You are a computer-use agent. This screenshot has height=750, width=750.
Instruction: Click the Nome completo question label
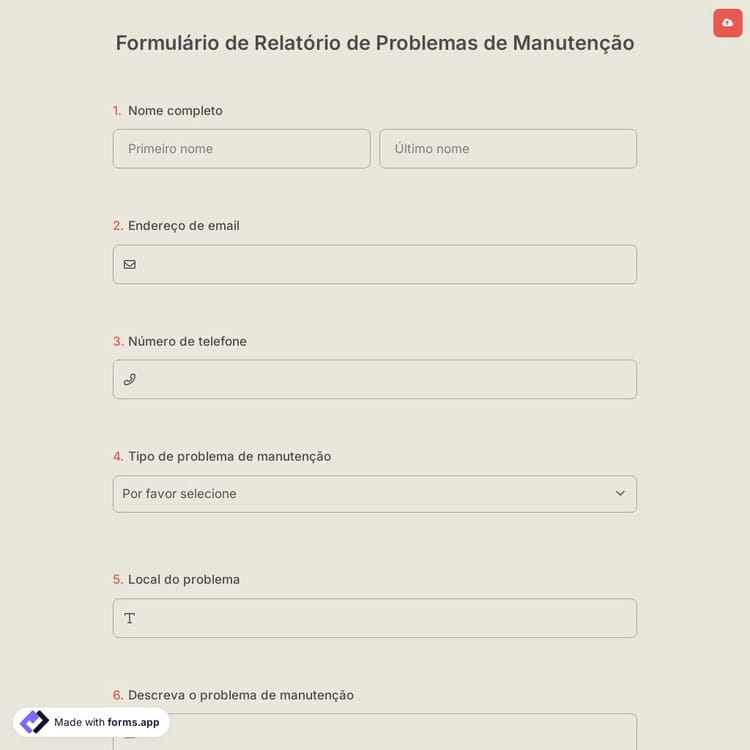(175, 111)
